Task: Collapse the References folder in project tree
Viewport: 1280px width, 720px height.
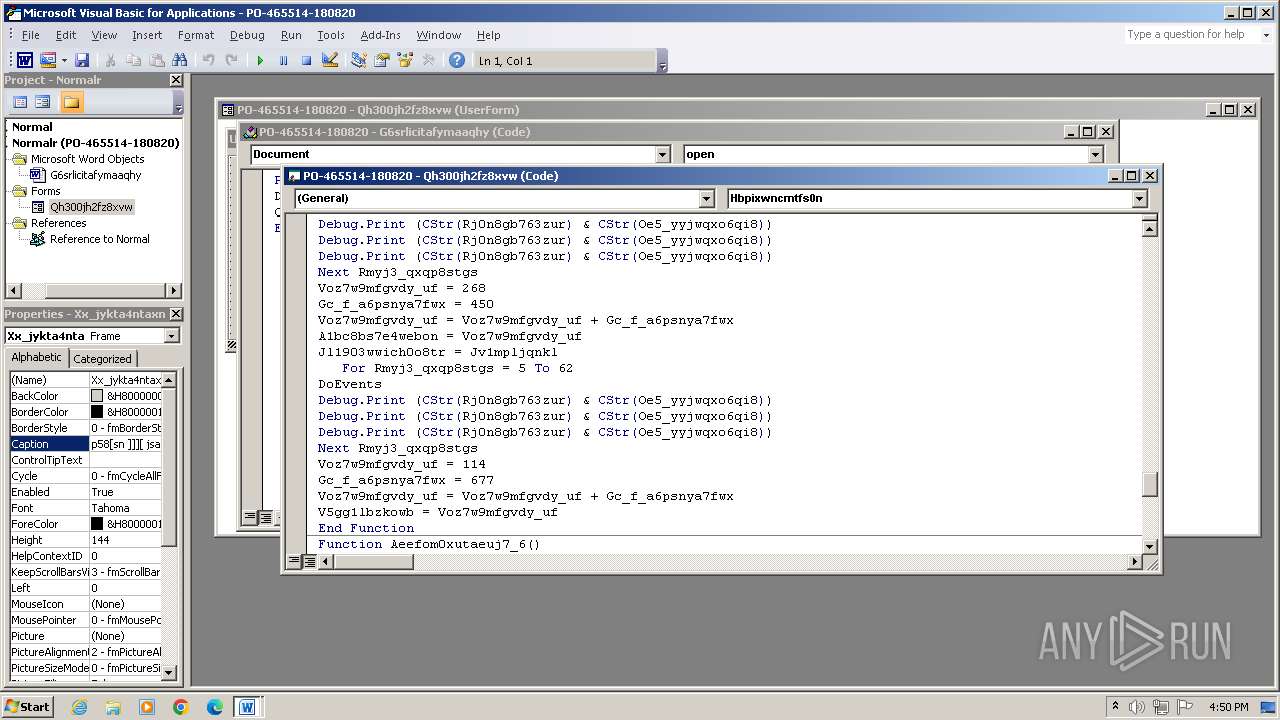Action: click(x=19, y=223)
